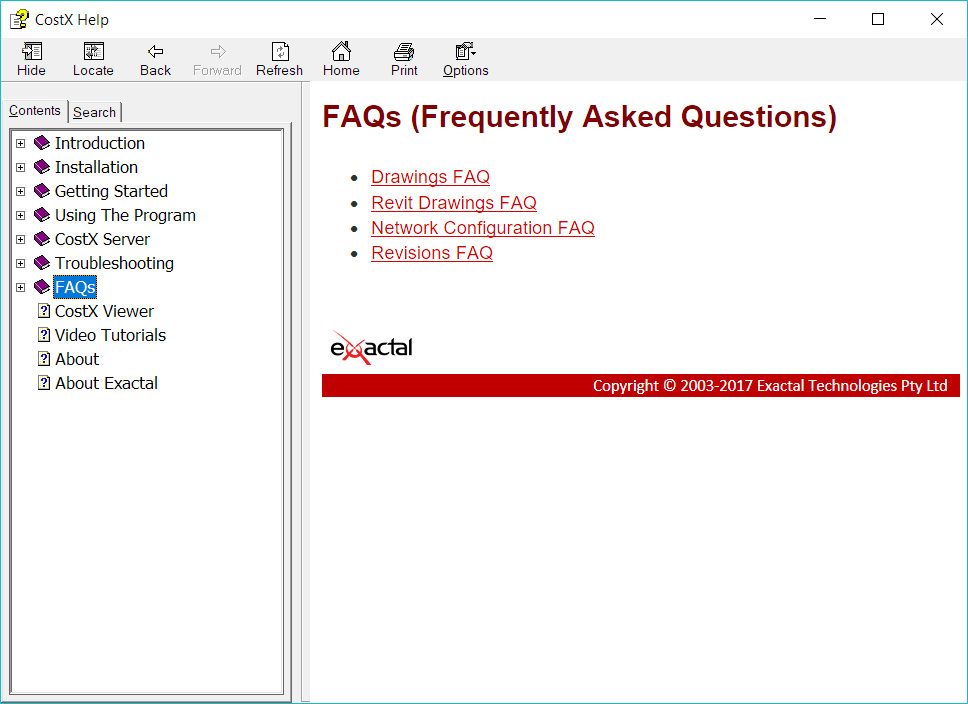Click the FAQs book icon
Screen dimensions: 968x704
[42, 288]
